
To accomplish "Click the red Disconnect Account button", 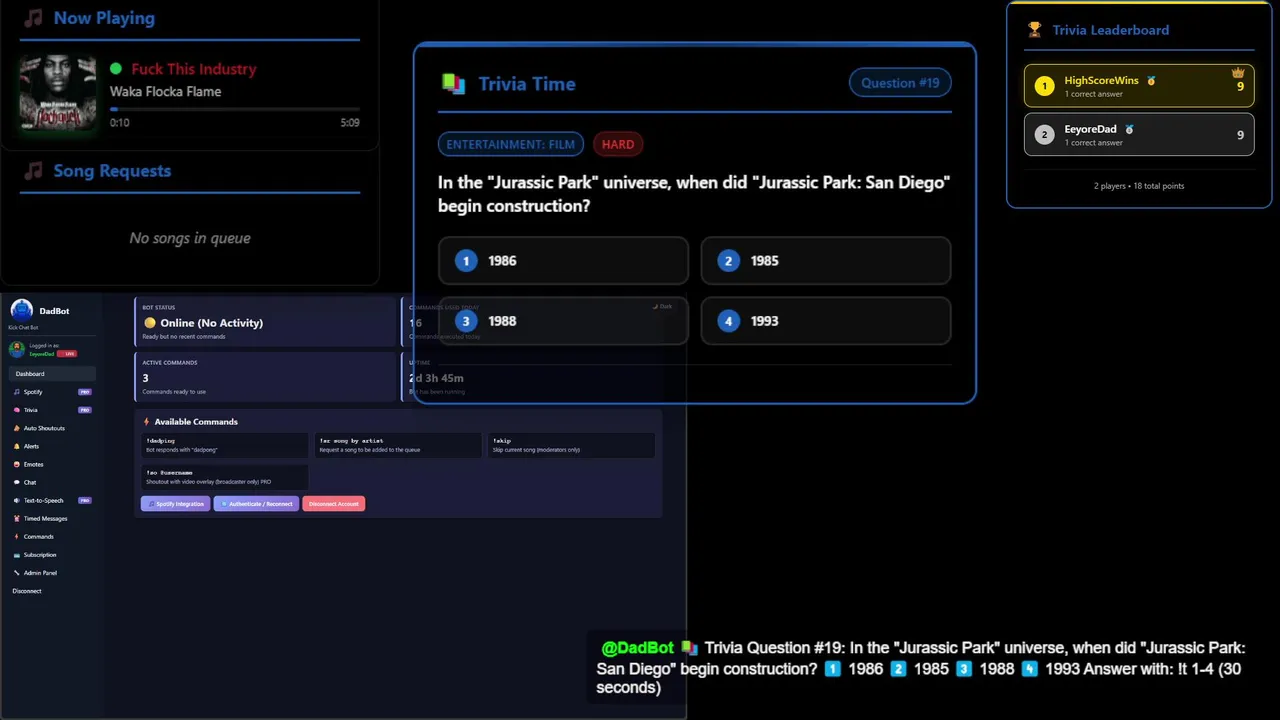I will click(x=334, y=504).
